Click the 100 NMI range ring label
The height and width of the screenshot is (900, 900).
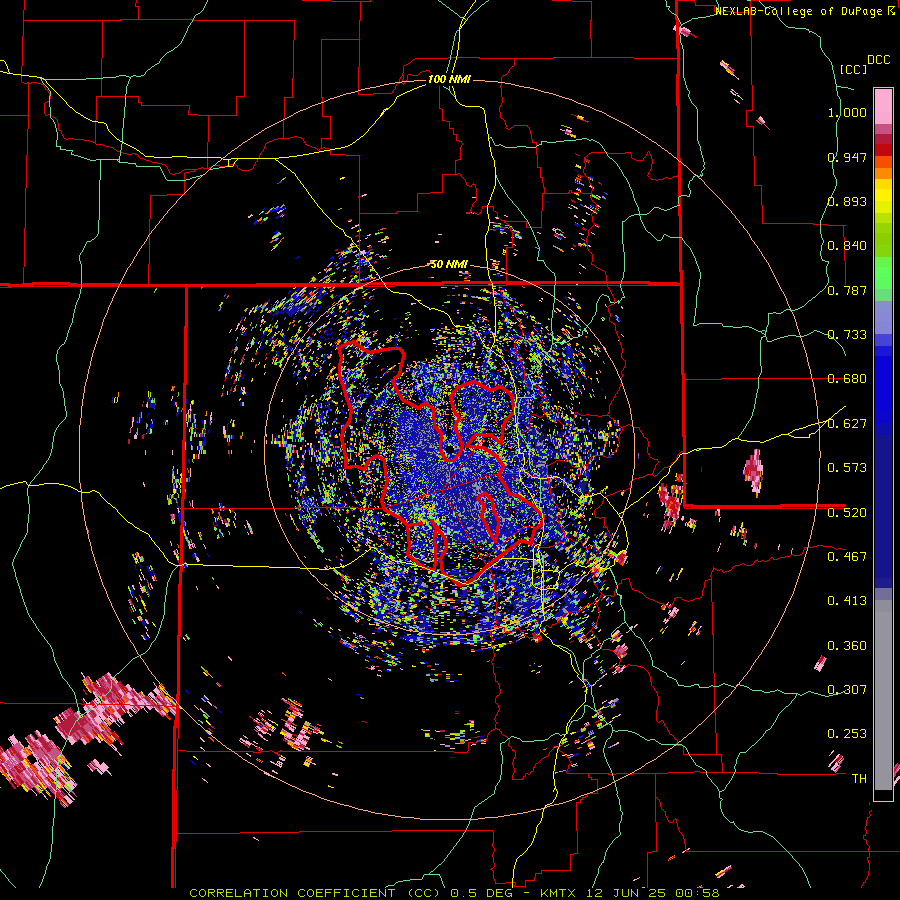449,79
